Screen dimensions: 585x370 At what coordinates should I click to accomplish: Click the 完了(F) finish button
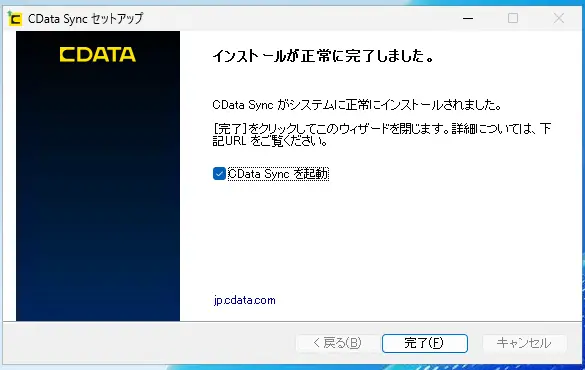coord(425,343)
